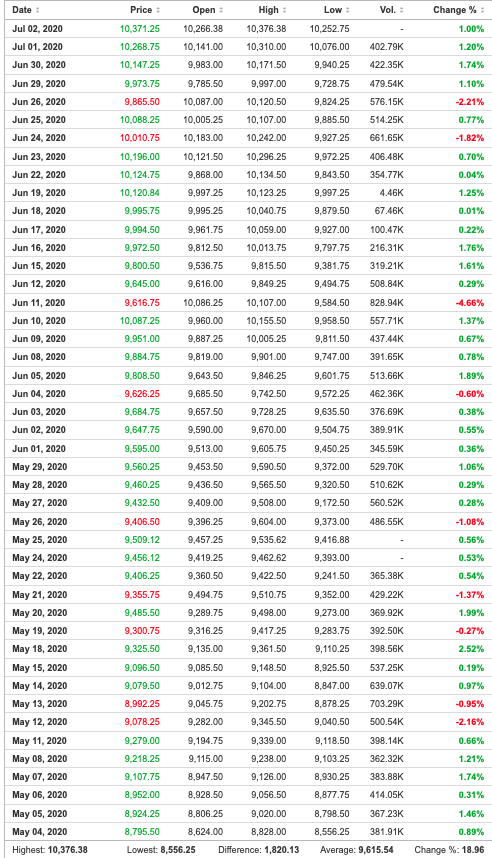Select the Jul 02, 2020 row date
492x858 pixels.
click(39, 28)
